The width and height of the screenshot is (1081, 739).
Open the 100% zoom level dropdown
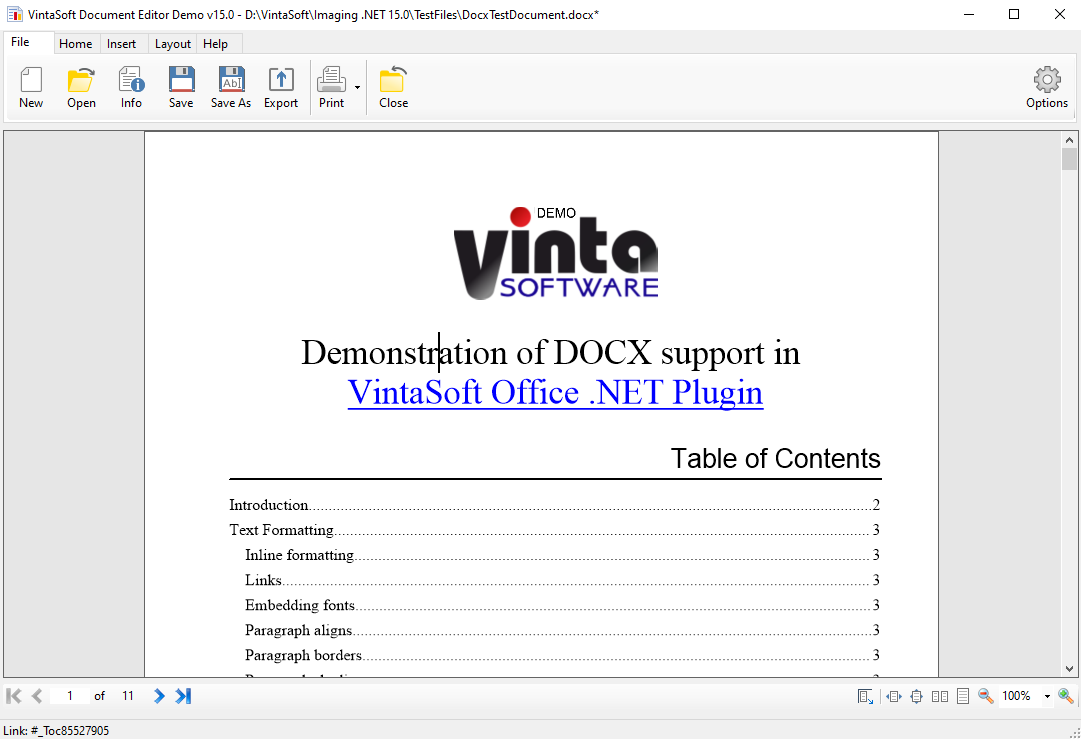click(1047, 696)
